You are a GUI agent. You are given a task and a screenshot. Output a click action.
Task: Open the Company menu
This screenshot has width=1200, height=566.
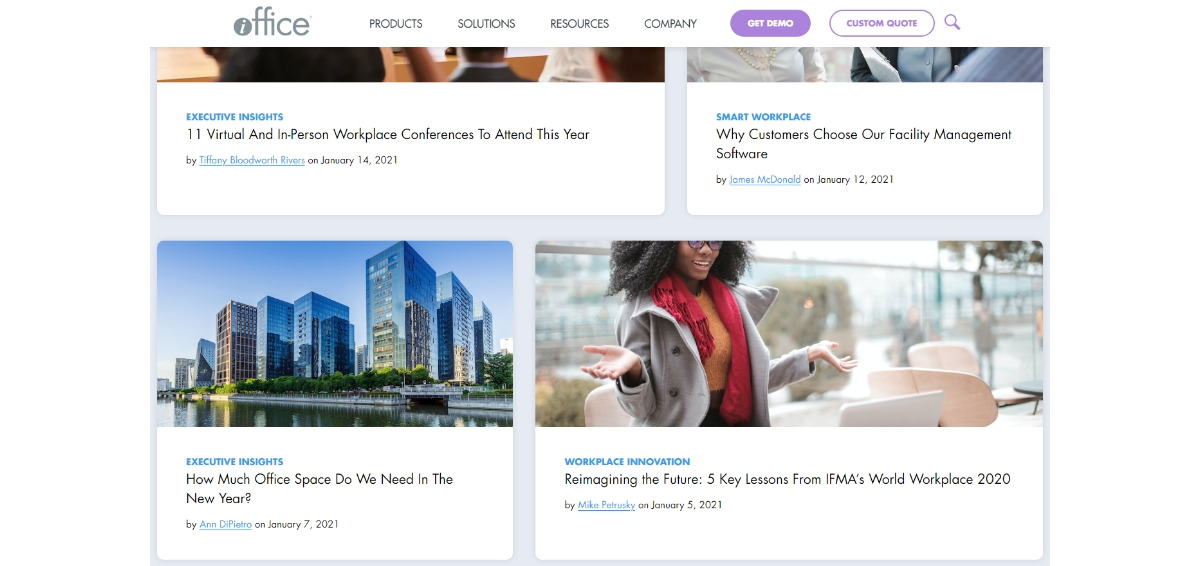[x=670, y=24]
